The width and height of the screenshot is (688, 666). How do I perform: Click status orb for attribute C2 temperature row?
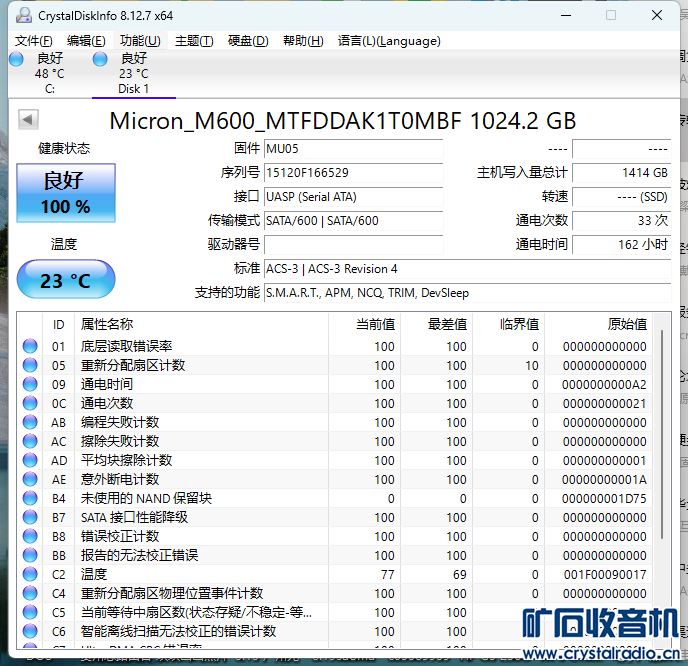30,575
